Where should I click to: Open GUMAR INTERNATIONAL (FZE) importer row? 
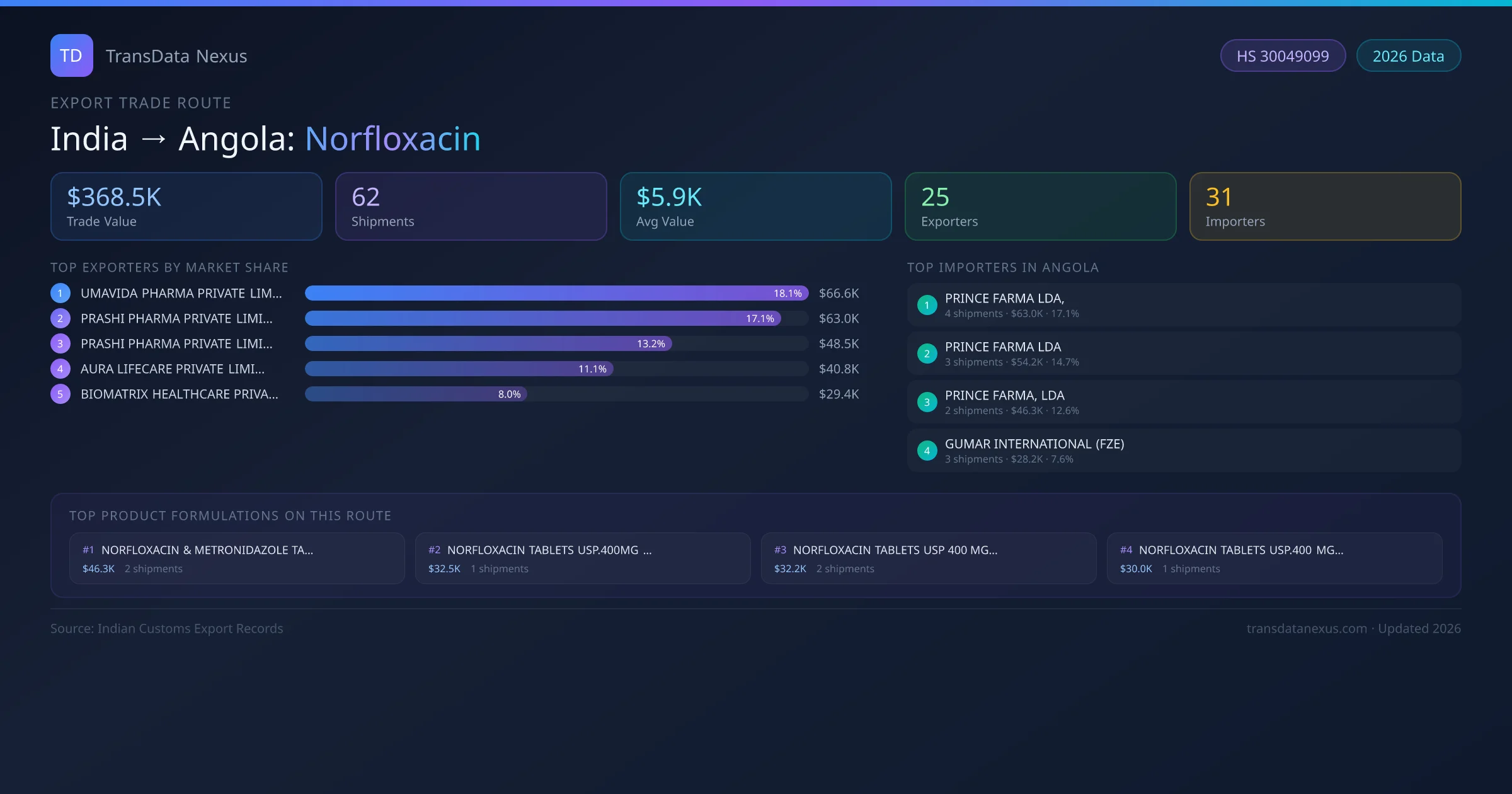(1183, 451)
